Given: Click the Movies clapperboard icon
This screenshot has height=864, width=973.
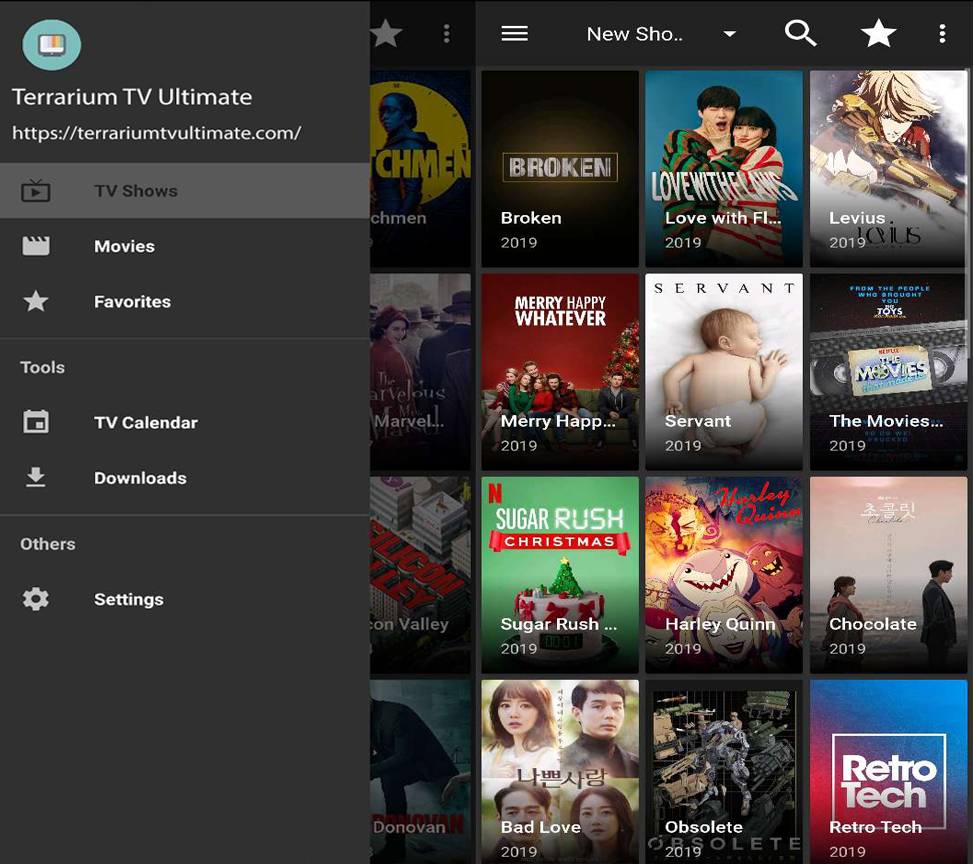Looking at the screenshot, I should click(35, 246).
